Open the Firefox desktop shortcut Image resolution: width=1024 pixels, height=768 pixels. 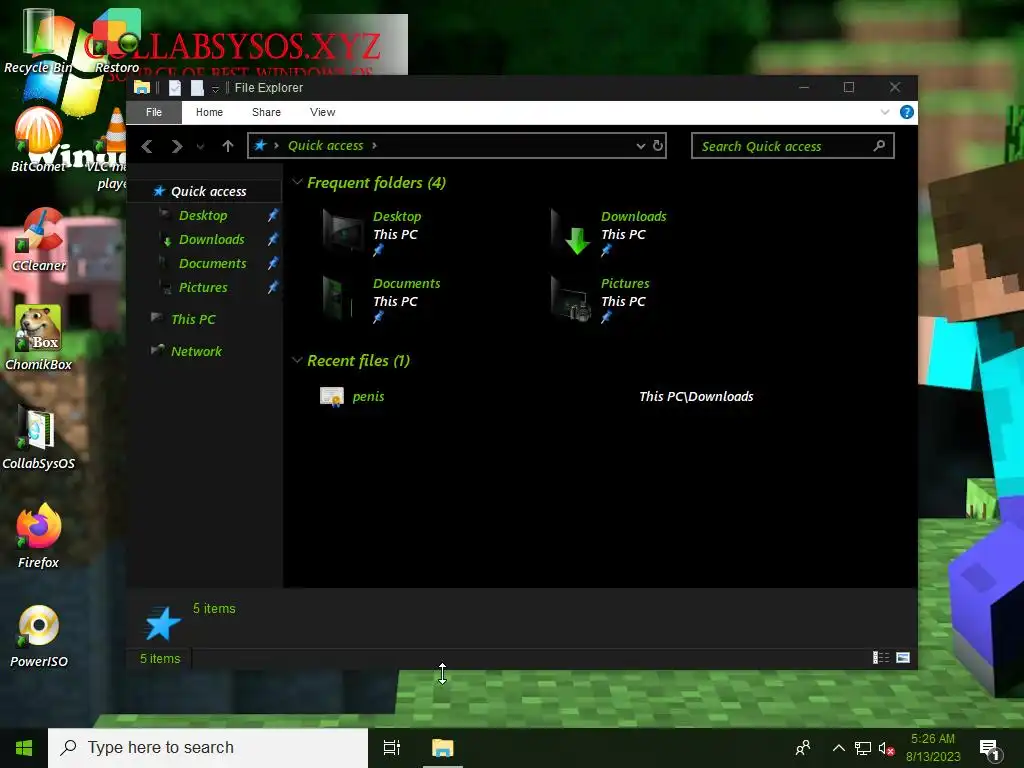click(x=38, y=537)
